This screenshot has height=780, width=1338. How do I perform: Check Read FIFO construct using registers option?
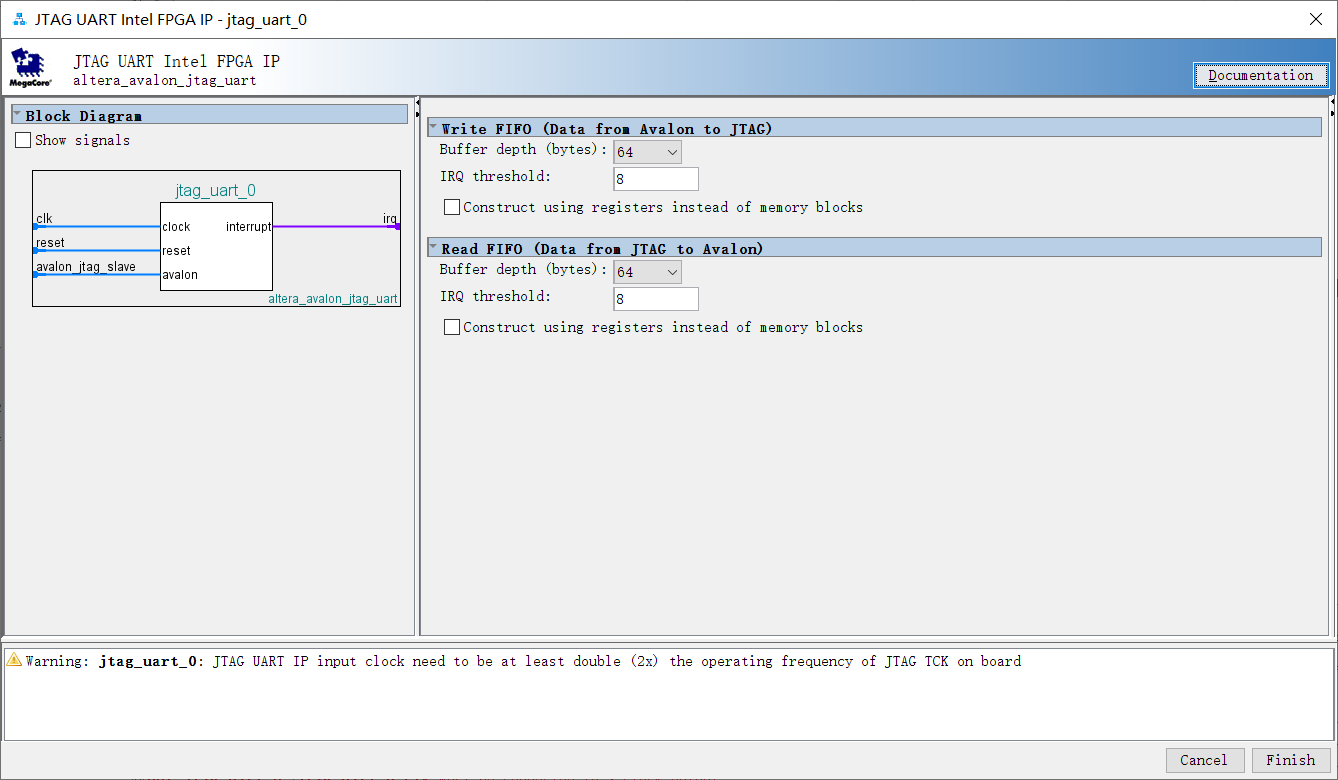click(x=452, y=327)
